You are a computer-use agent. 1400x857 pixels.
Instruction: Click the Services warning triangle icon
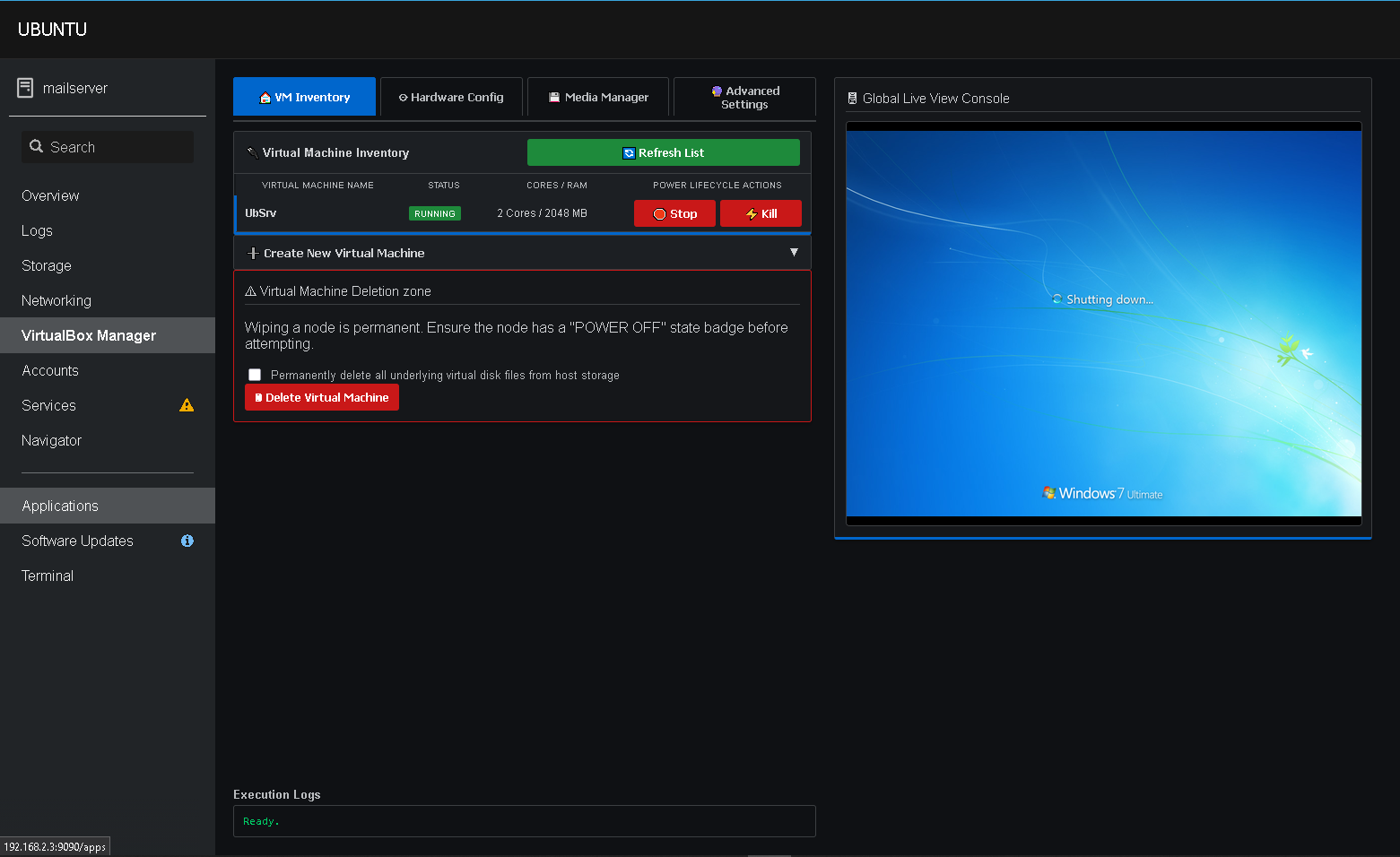coord(187,405)
